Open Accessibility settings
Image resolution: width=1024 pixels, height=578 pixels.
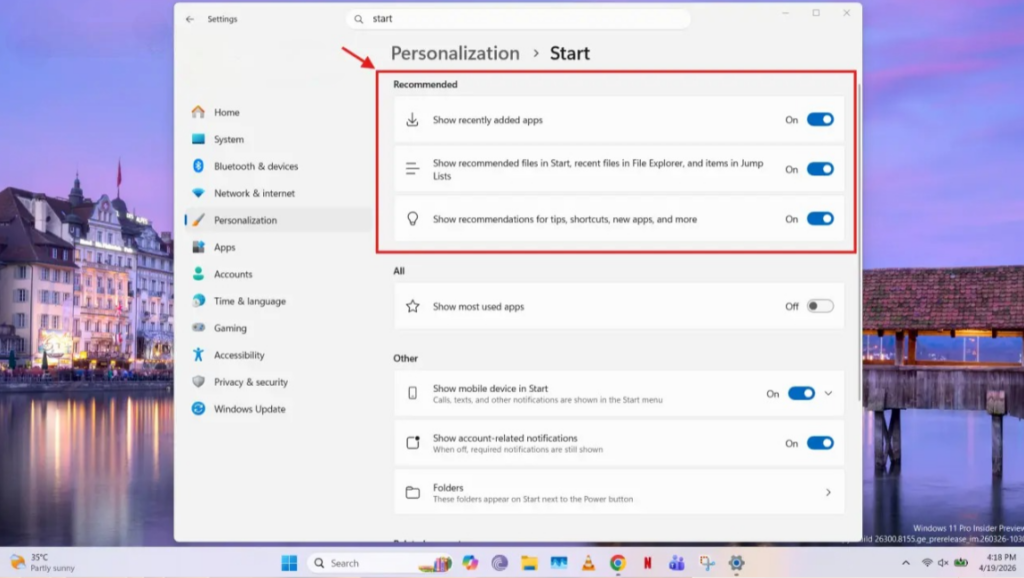tap(279, 355)
